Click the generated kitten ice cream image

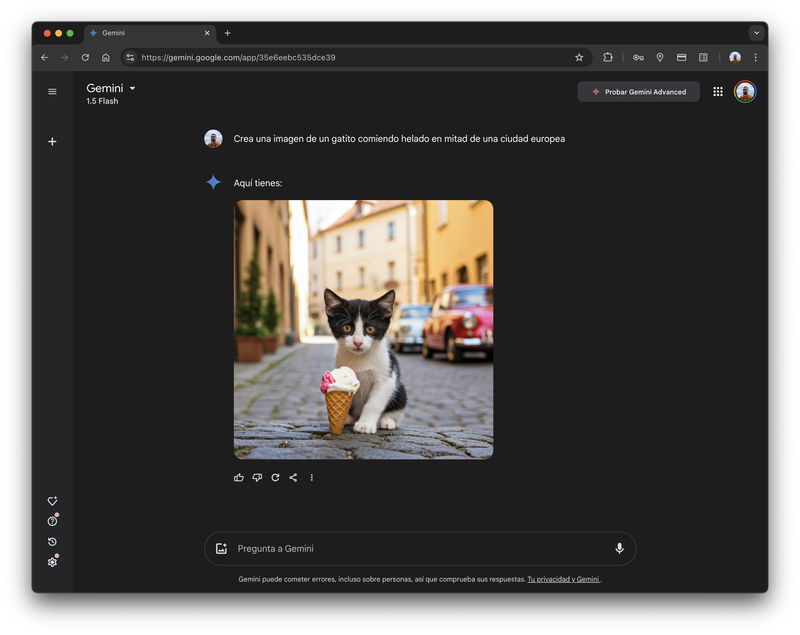tap(363, 329)
